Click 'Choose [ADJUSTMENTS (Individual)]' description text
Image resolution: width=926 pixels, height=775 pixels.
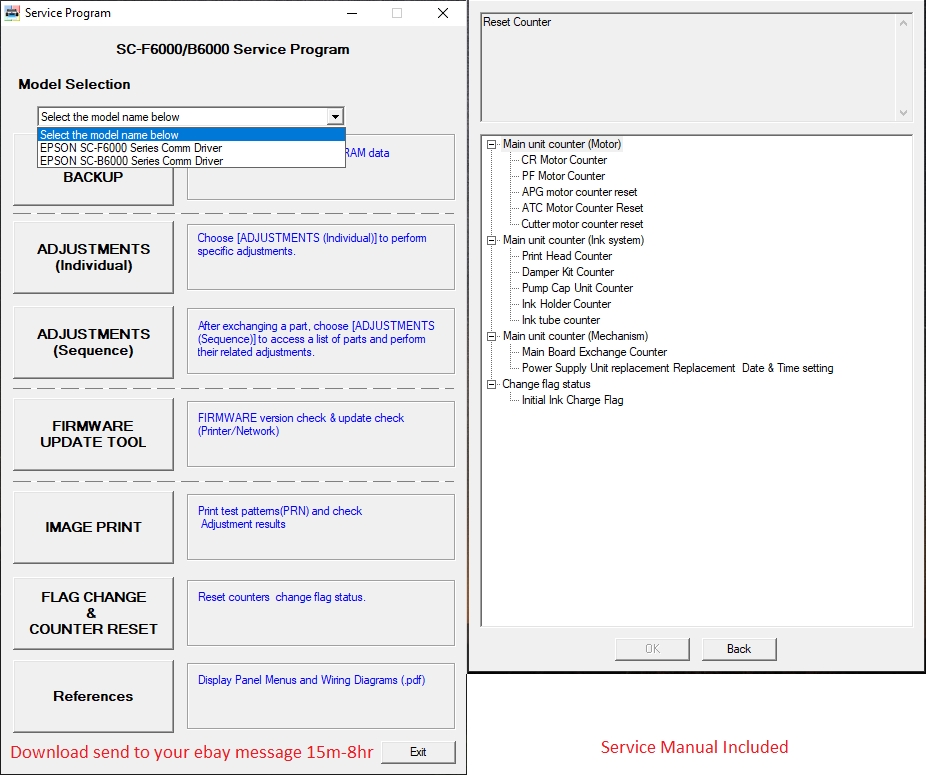click(311, 245)
